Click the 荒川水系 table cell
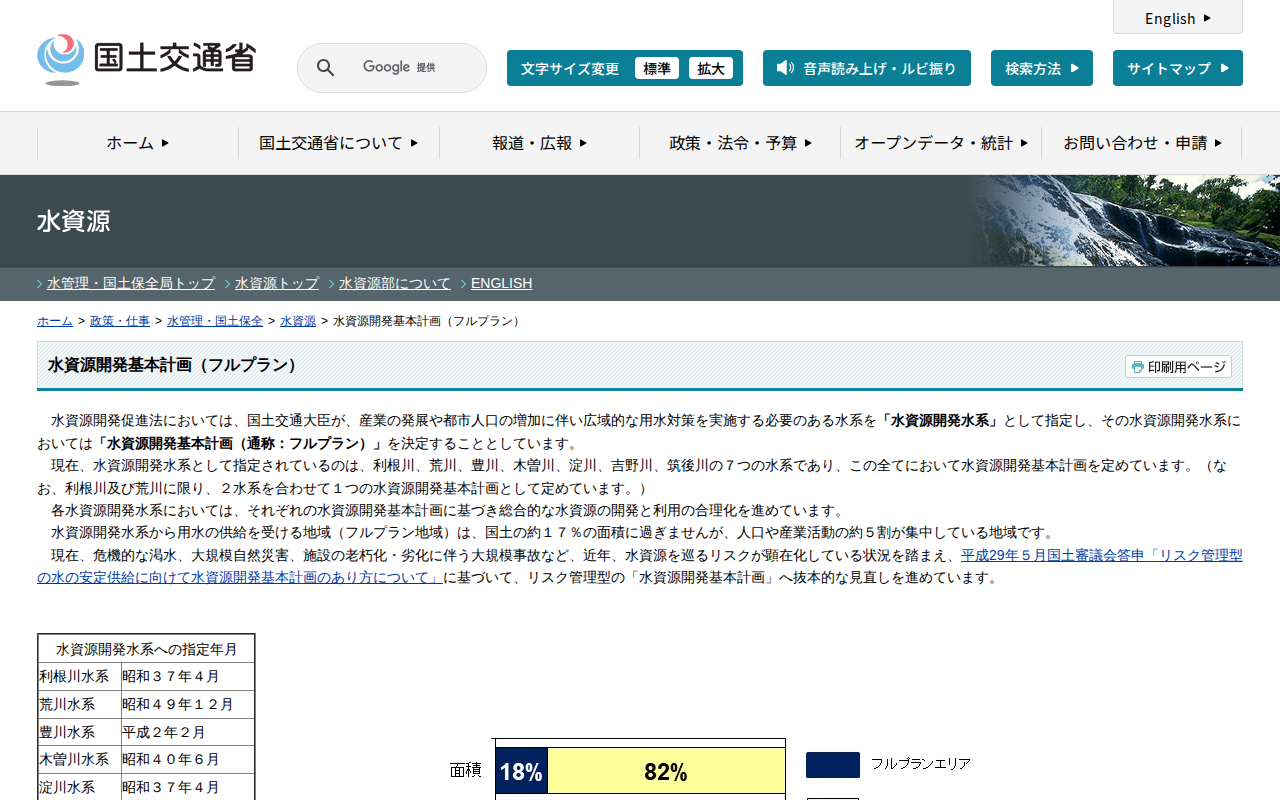This screenshot has width=1280, height=800. 80,705
